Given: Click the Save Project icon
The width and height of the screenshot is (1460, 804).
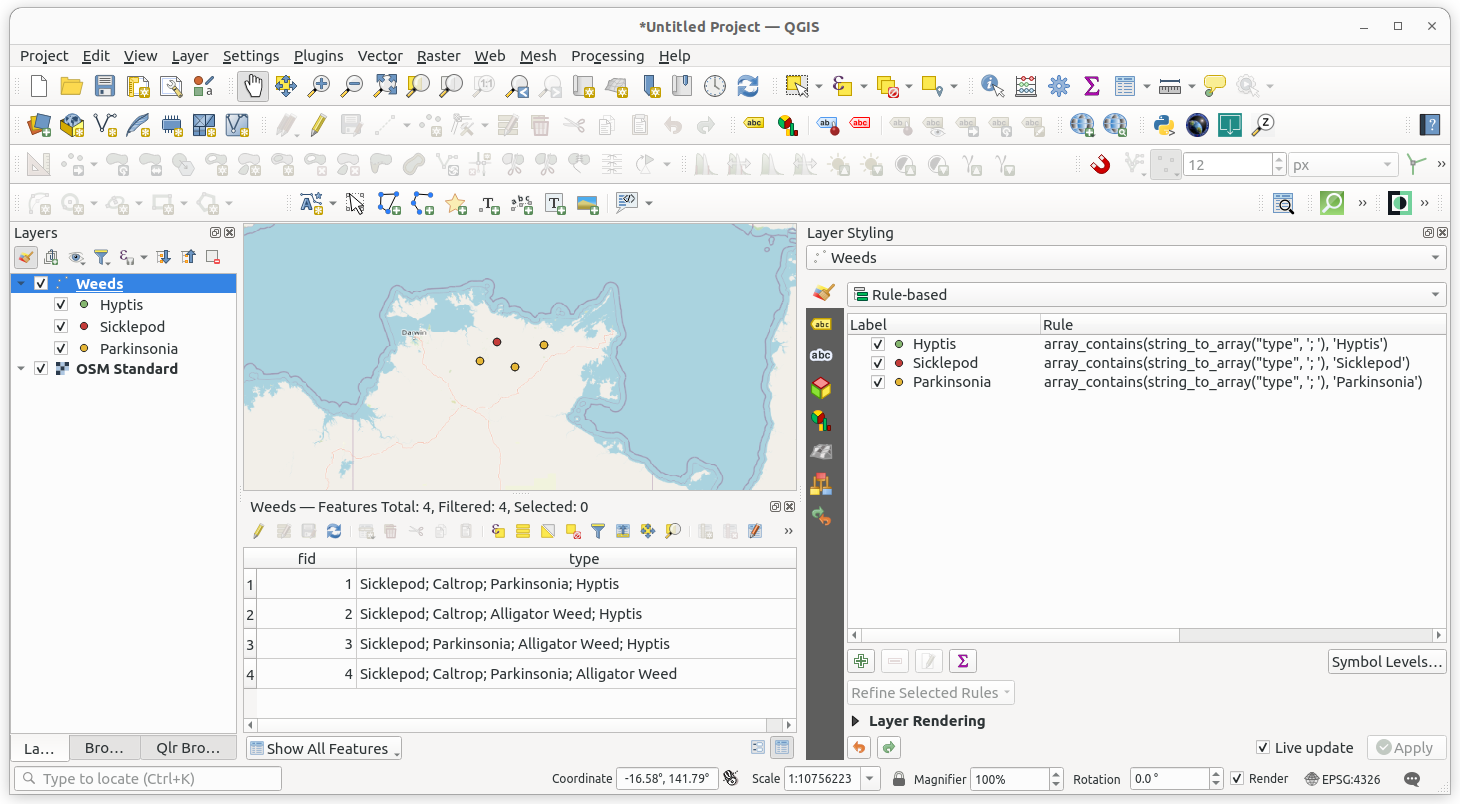Looking at the screenshot, I should [104, 86].
